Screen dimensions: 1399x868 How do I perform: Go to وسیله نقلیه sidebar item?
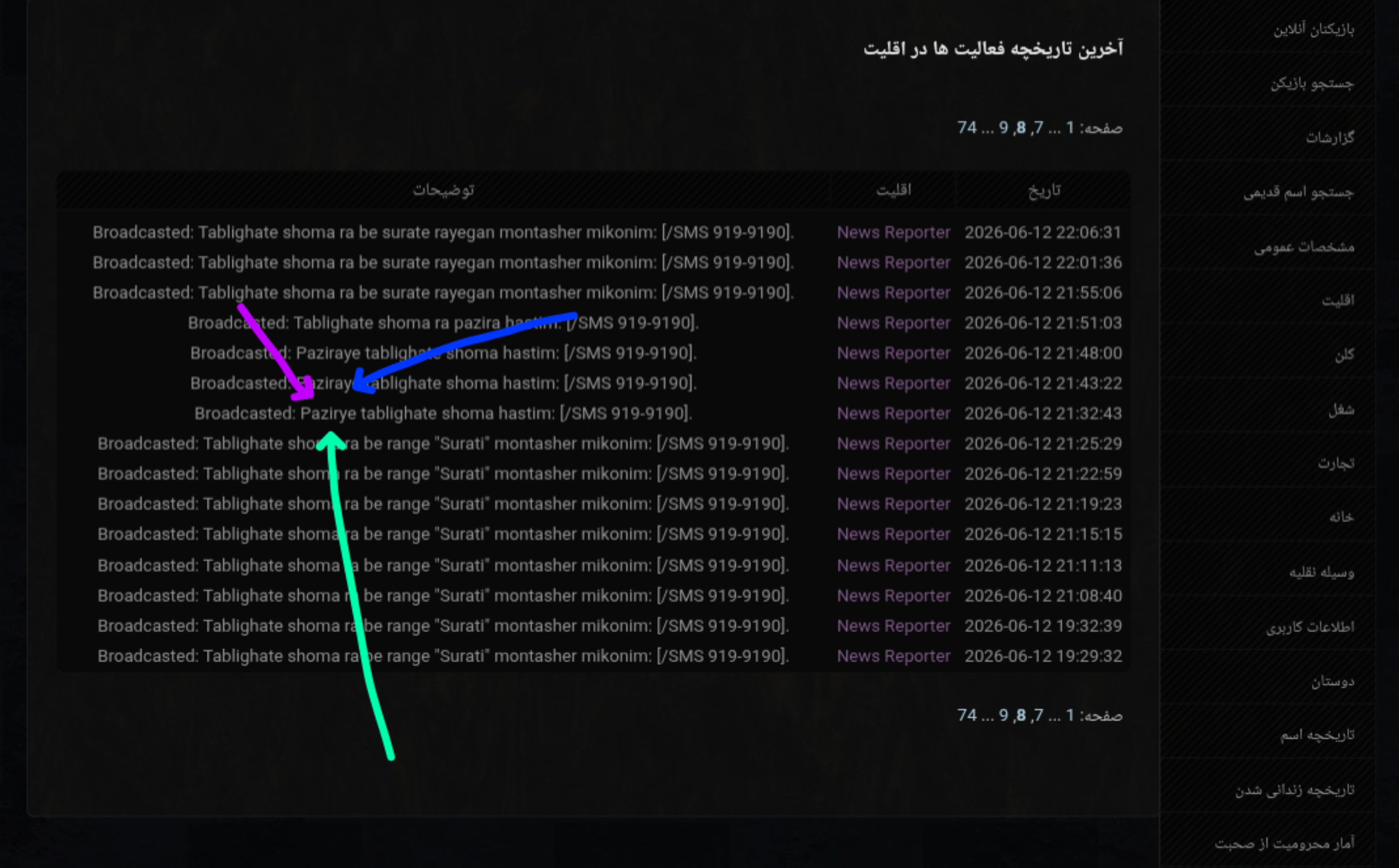[1321, 573]
